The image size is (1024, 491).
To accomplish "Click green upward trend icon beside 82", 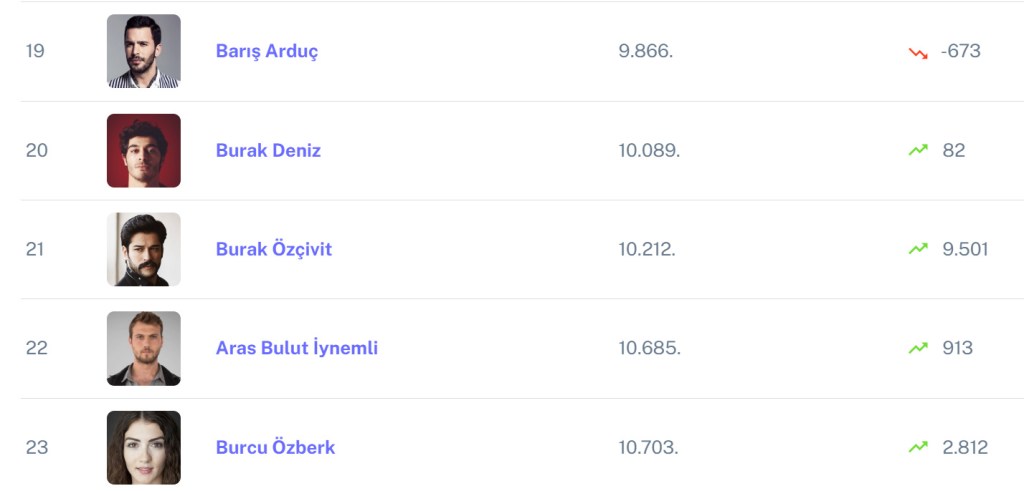I will pos(918,150).
